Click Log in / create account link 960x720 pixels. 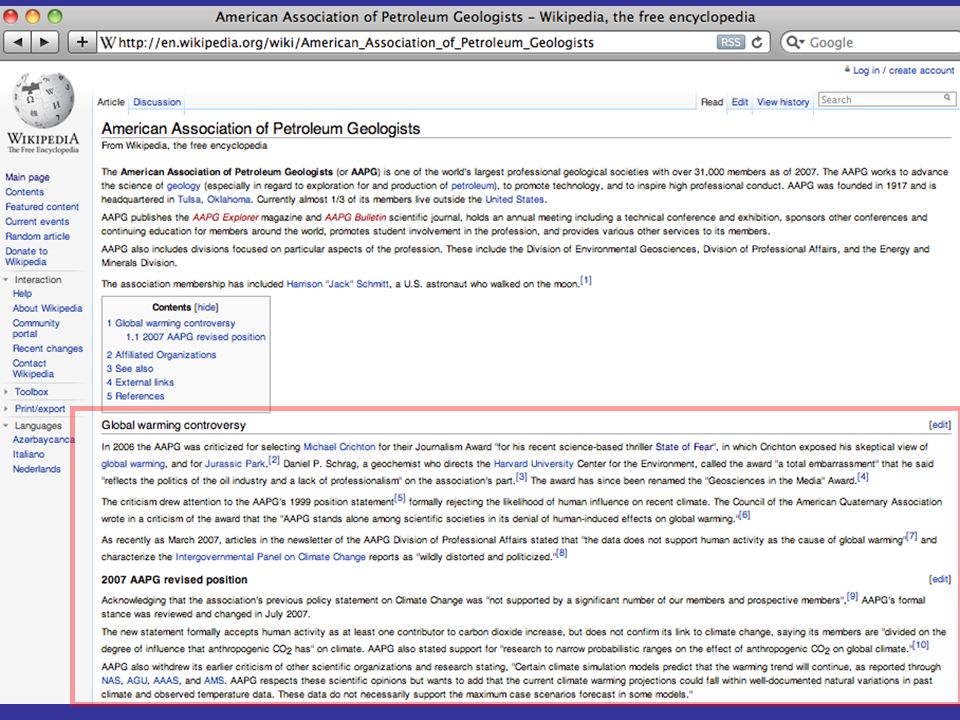(904, 70)
